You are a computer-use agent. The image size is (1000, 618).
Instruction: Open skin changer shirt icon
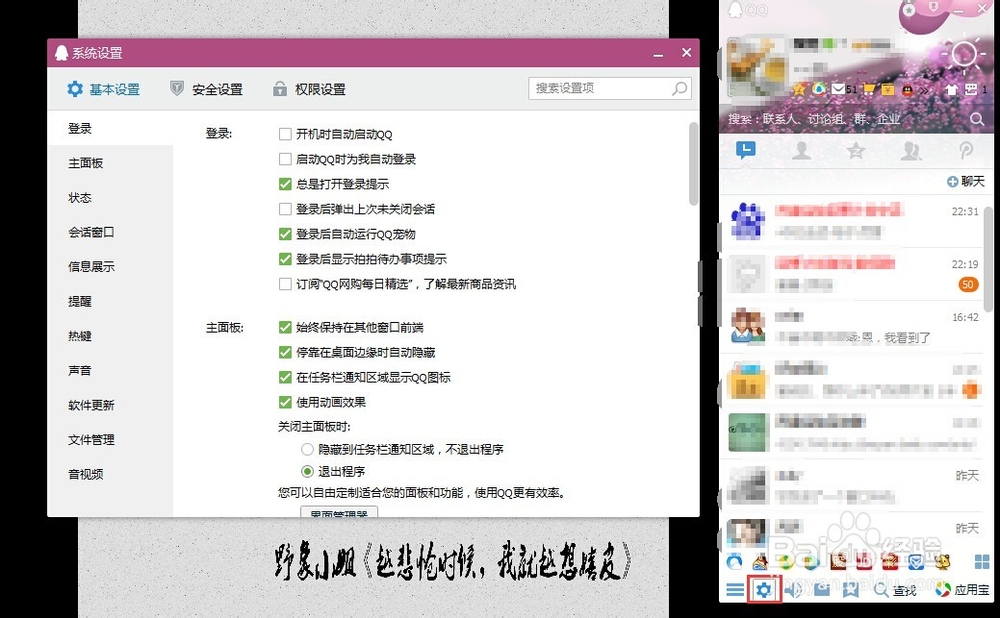(952, 89)
